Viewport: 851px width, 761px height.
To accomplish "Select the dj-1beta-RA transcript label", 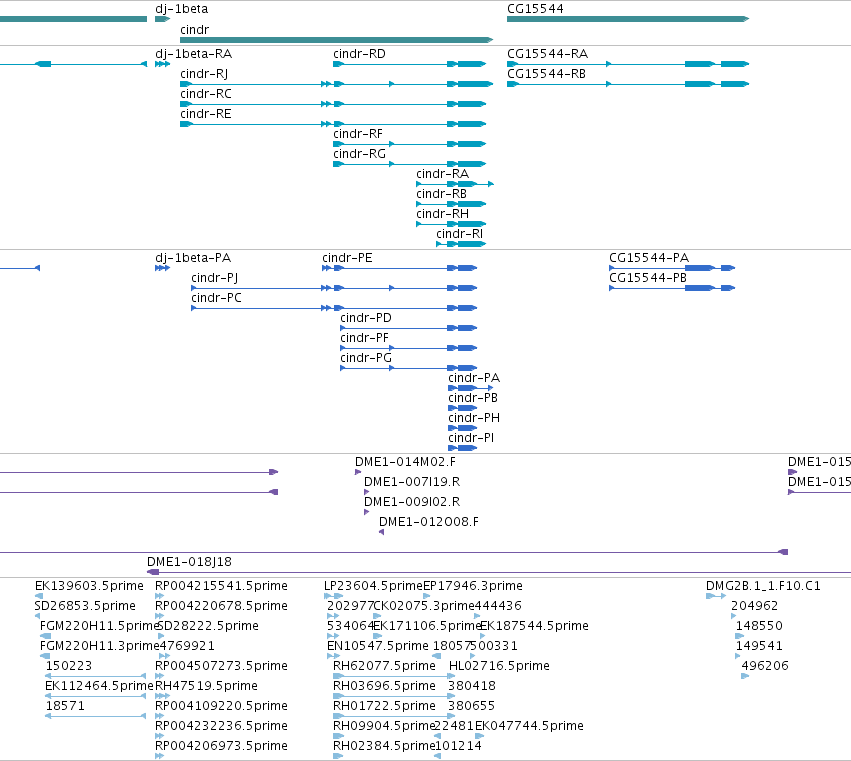I will 193,54.
